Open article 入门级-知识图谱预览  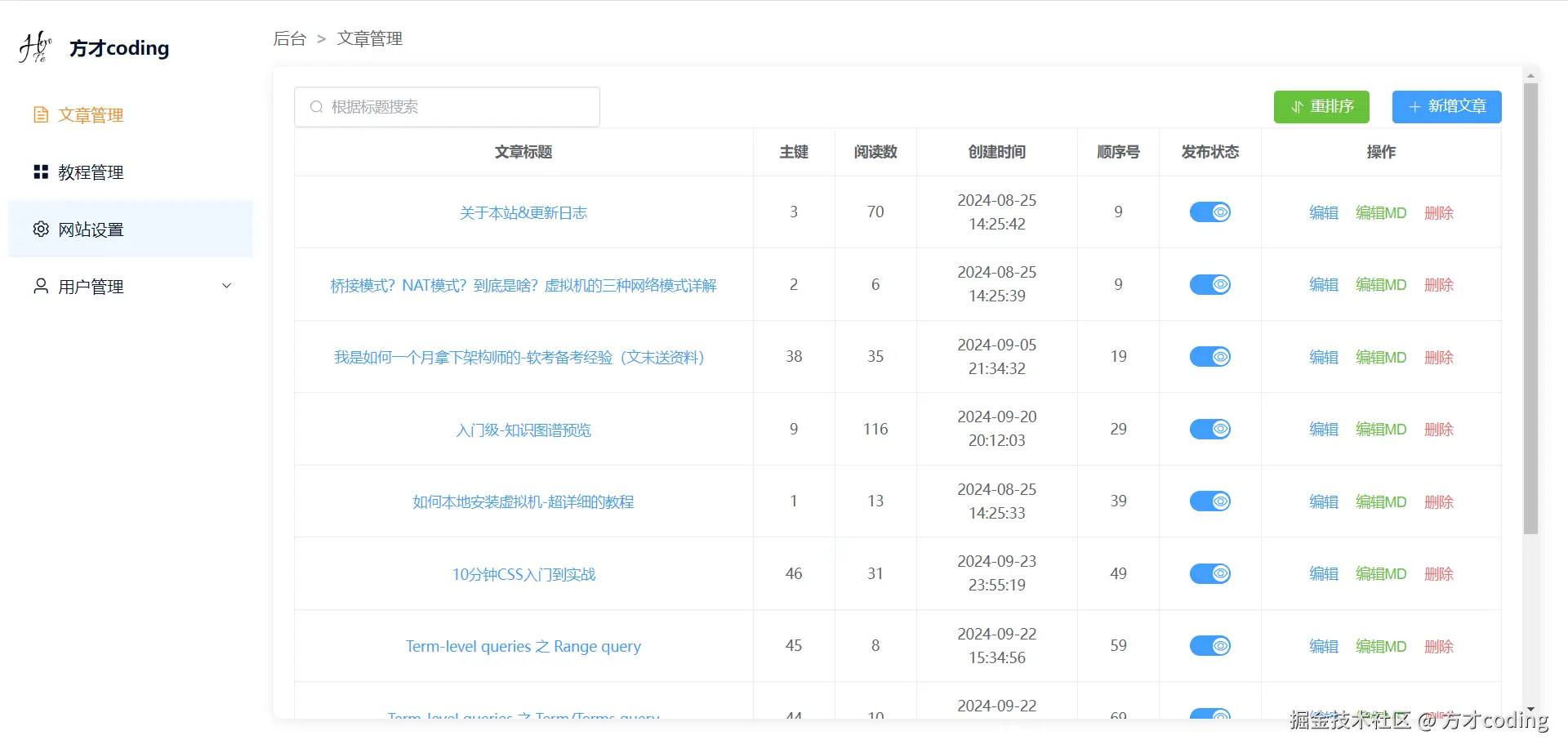[x=523, y=430]
